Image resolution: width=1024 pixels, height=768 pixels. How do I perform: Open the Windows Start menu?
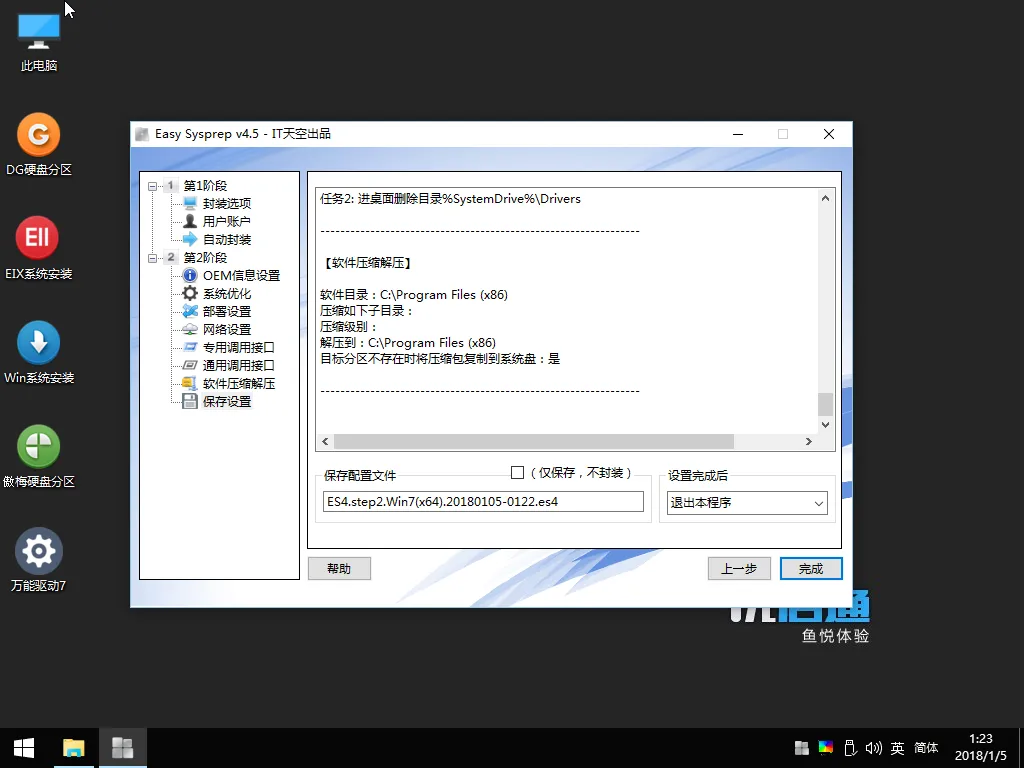pos(24,748)
